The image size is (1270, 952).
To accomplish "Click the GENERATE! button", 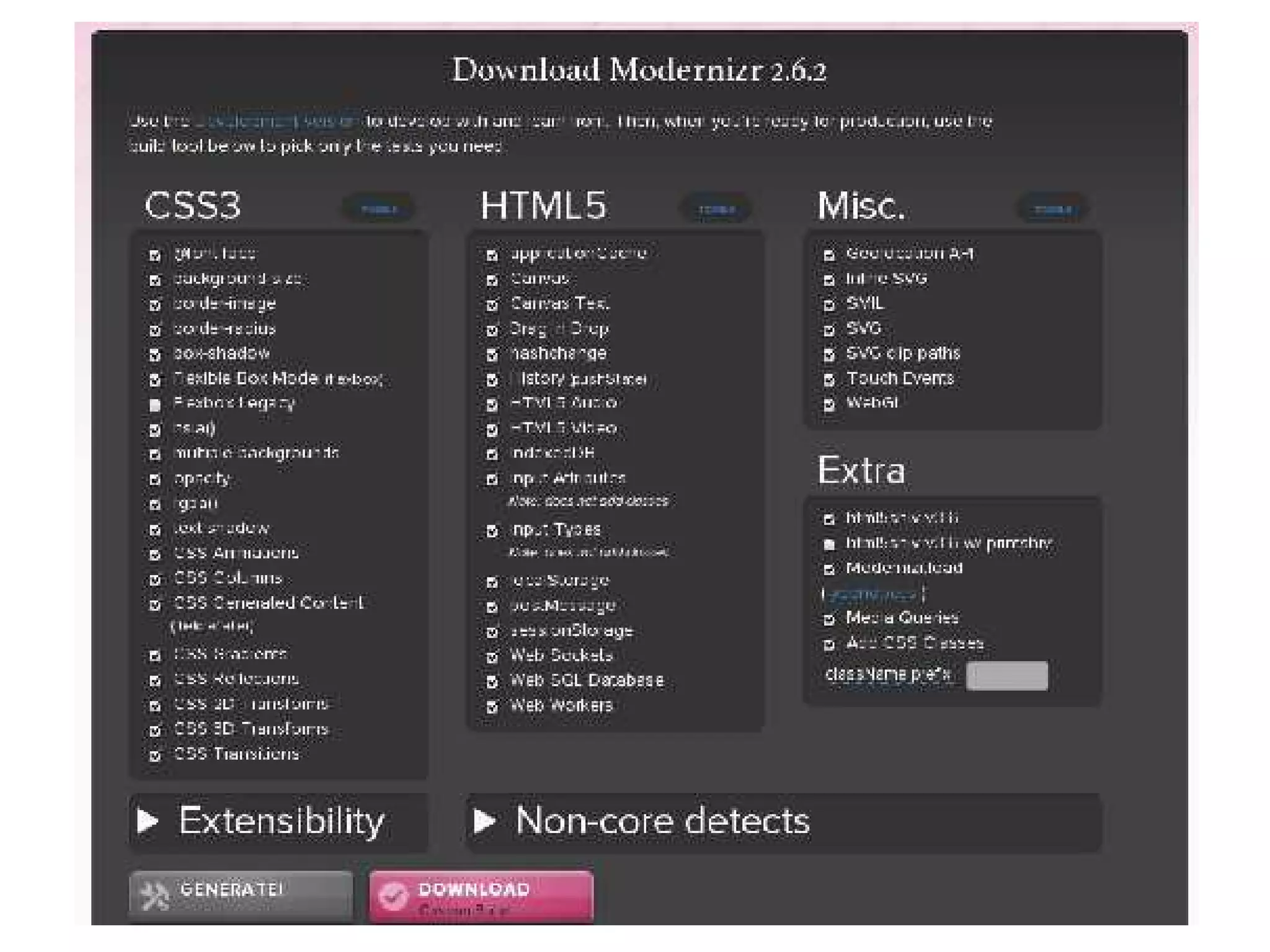I will point(241,895).
